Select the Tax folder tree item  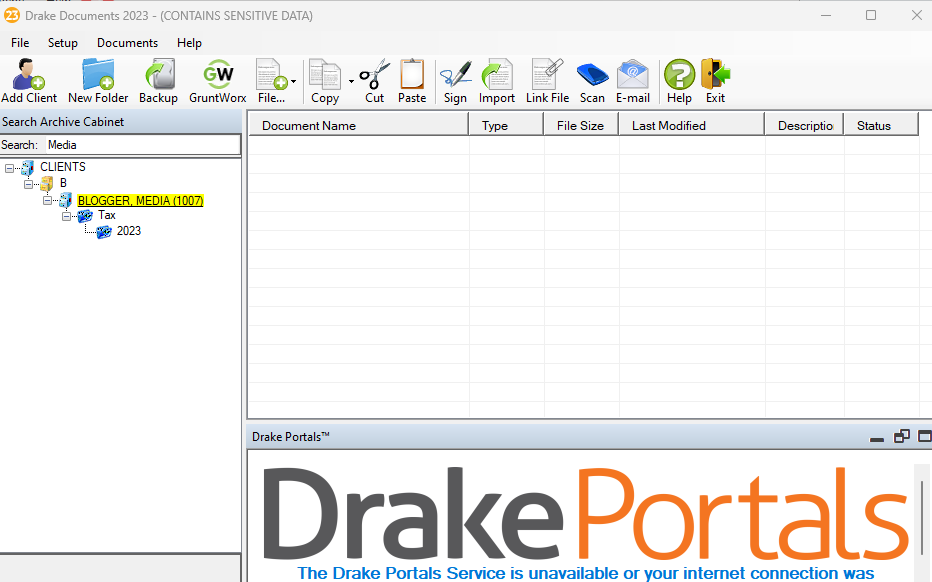[x=106, y=215]
